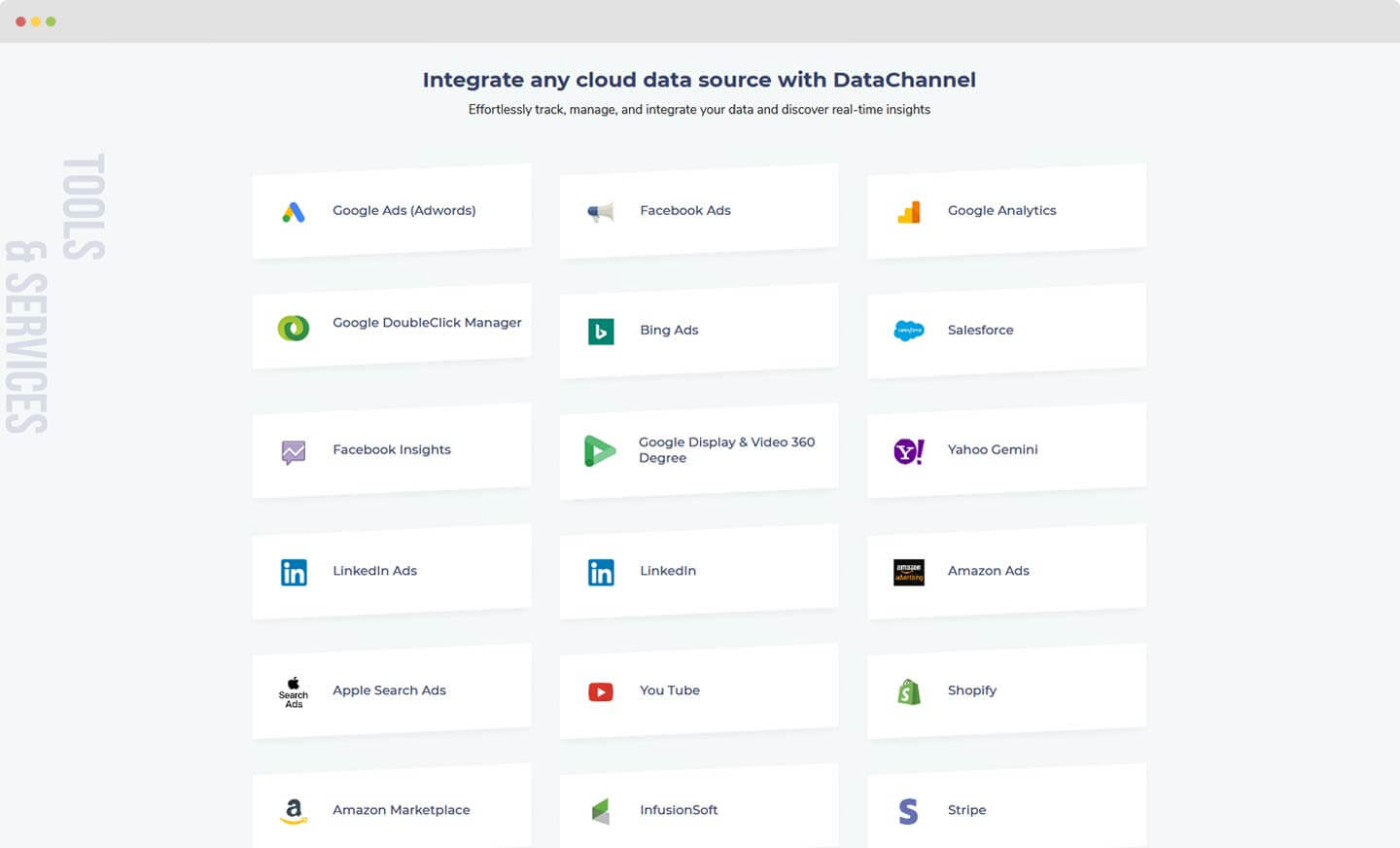This screenshot has width=1400, height=848.
Task: Click the Apple Search Ads icon
Action: (294, 691)
